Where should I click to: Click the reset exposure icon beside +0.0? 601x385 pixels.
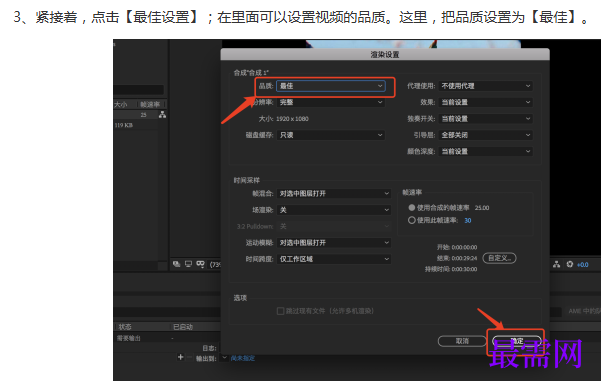click(570, 264)
